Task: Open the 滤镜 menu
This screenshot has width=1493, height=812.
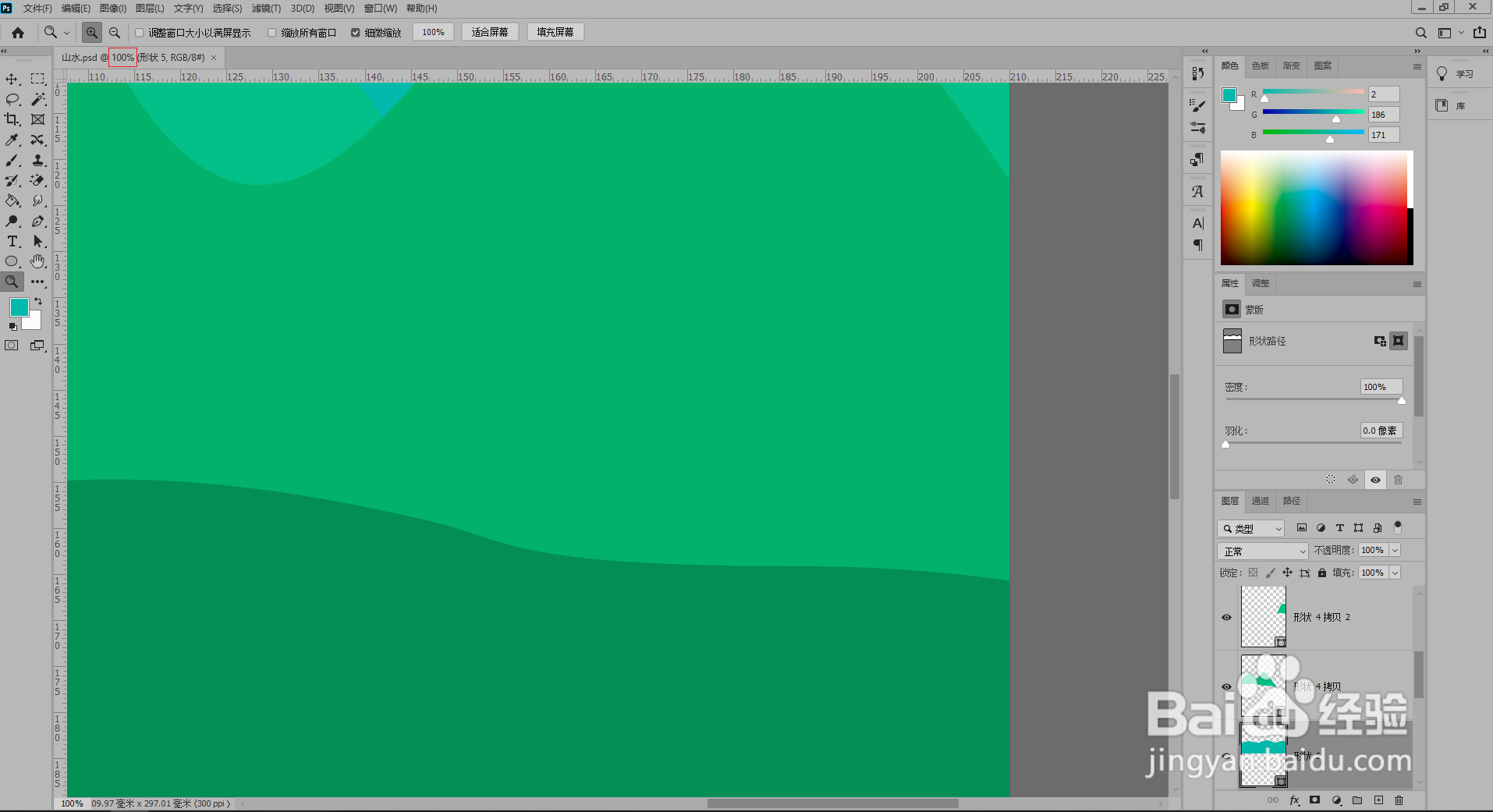Action: [x=265, y=8]
